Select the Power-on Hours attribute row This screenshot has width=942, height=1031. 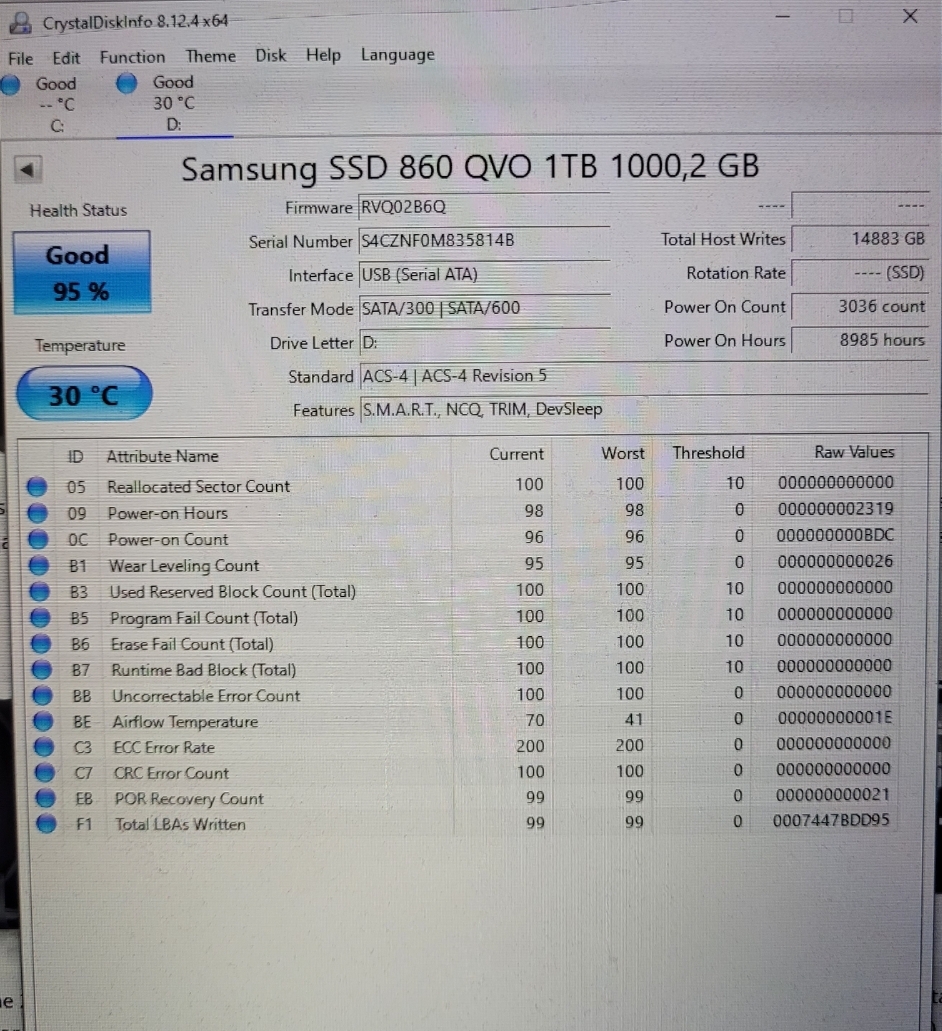[168, 514]
